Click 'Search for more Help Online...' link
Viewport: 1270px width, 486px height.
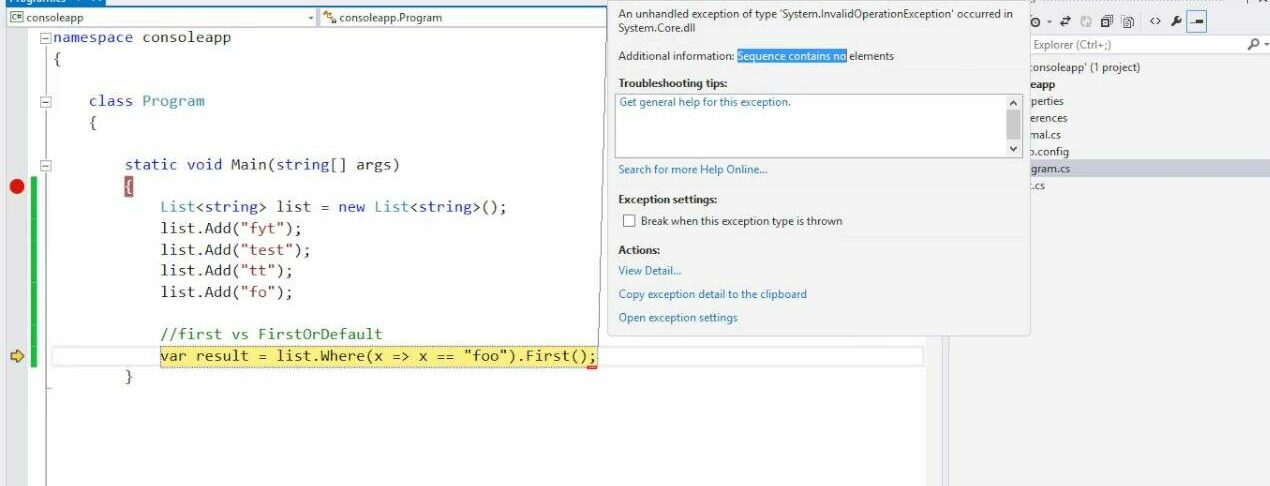(x=692, y=169)
